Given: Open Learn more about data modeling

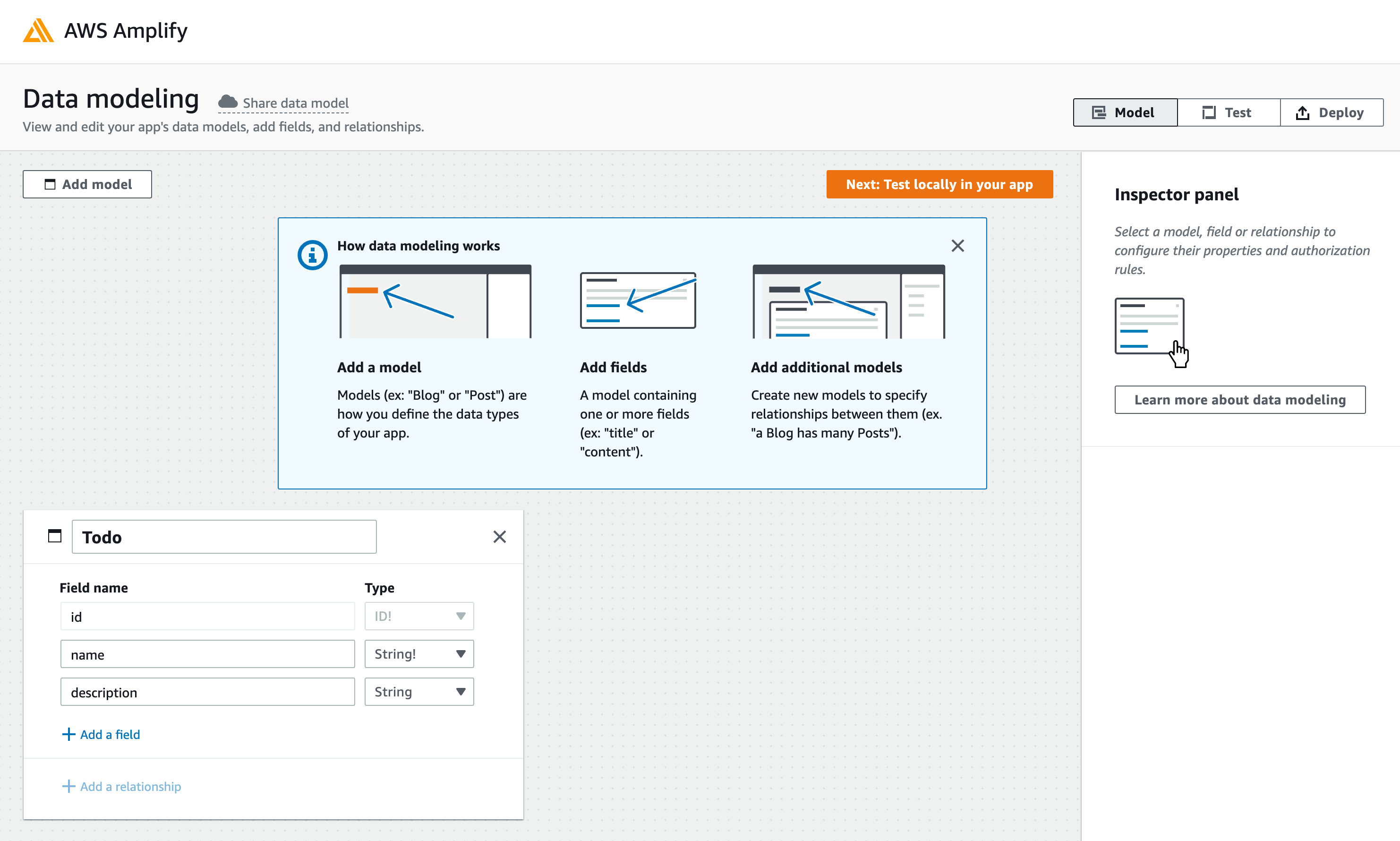Looking at the screenshot, I should [x=1240, y=400].
